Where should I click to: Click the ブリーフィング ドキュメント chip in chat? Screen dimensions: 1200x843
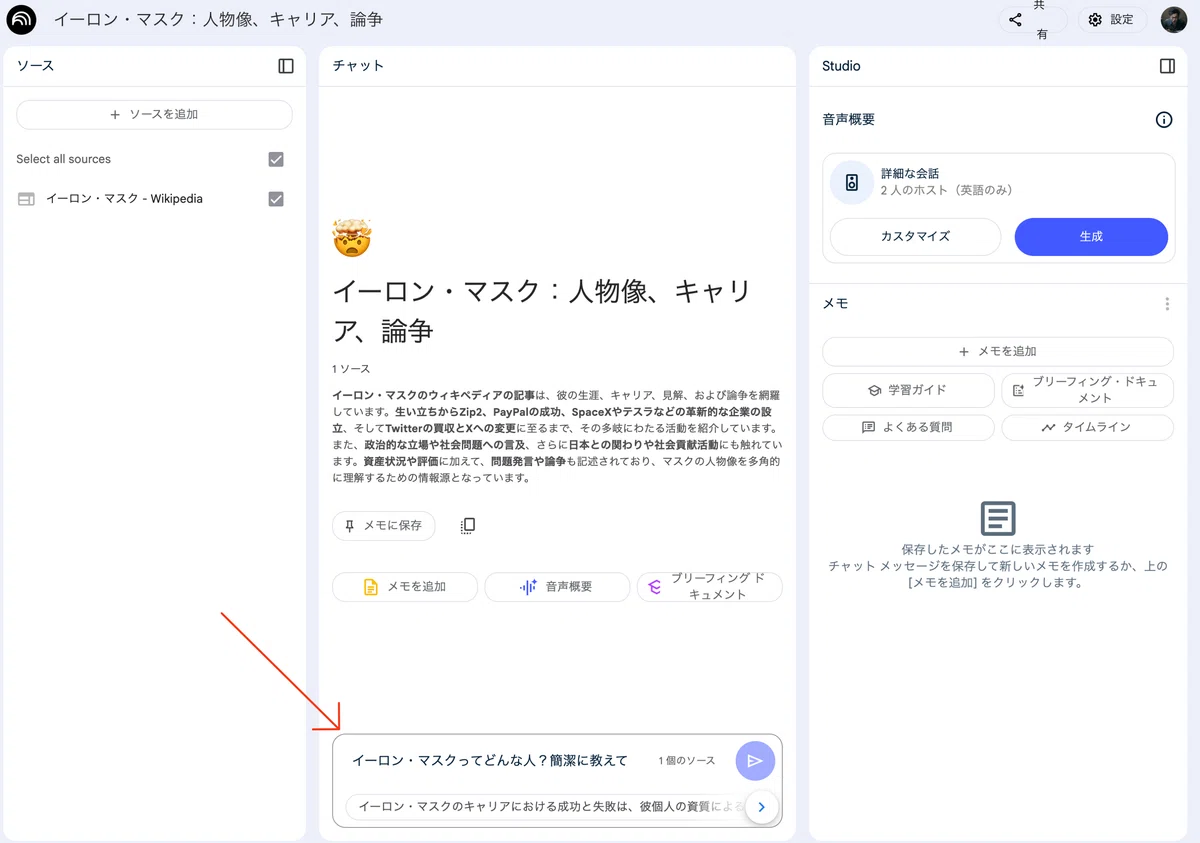[x=709, y=587]
